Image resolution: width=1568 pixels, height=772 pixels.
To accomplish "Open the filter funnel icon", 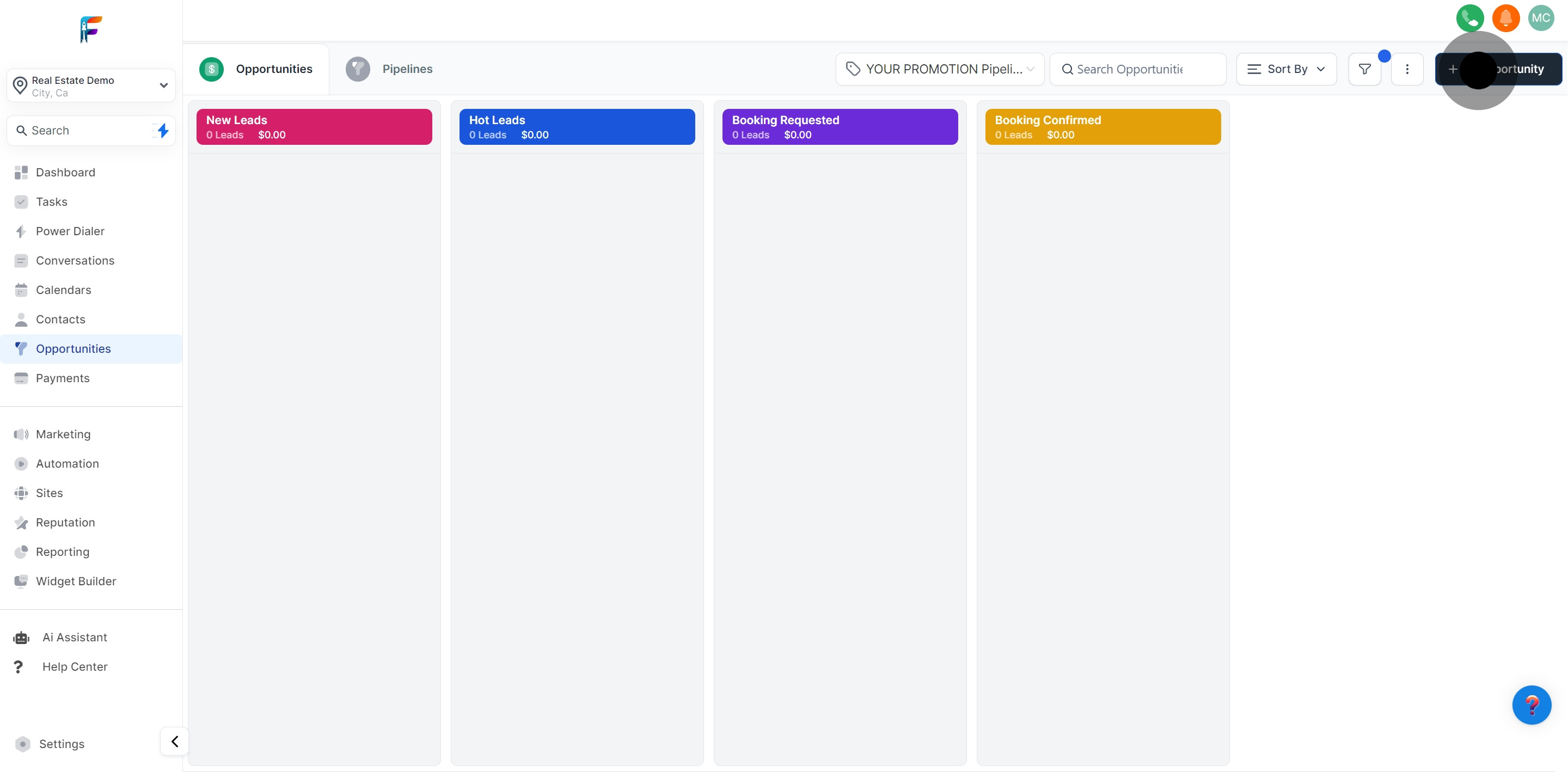I will pyautogui.click(x=1365, y=69).
